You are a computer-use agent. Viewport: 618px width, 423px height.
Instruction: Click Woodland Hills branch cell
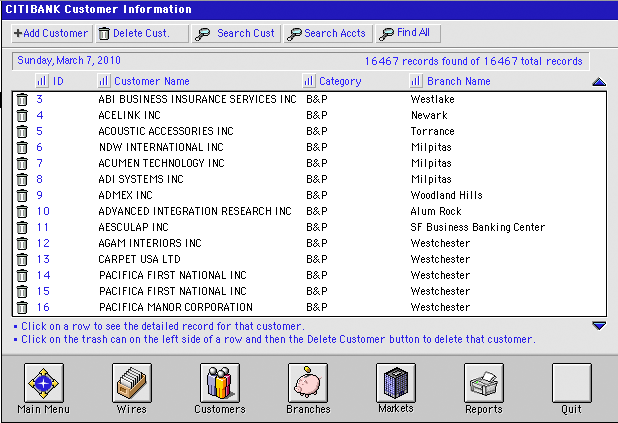click(446, 195)
